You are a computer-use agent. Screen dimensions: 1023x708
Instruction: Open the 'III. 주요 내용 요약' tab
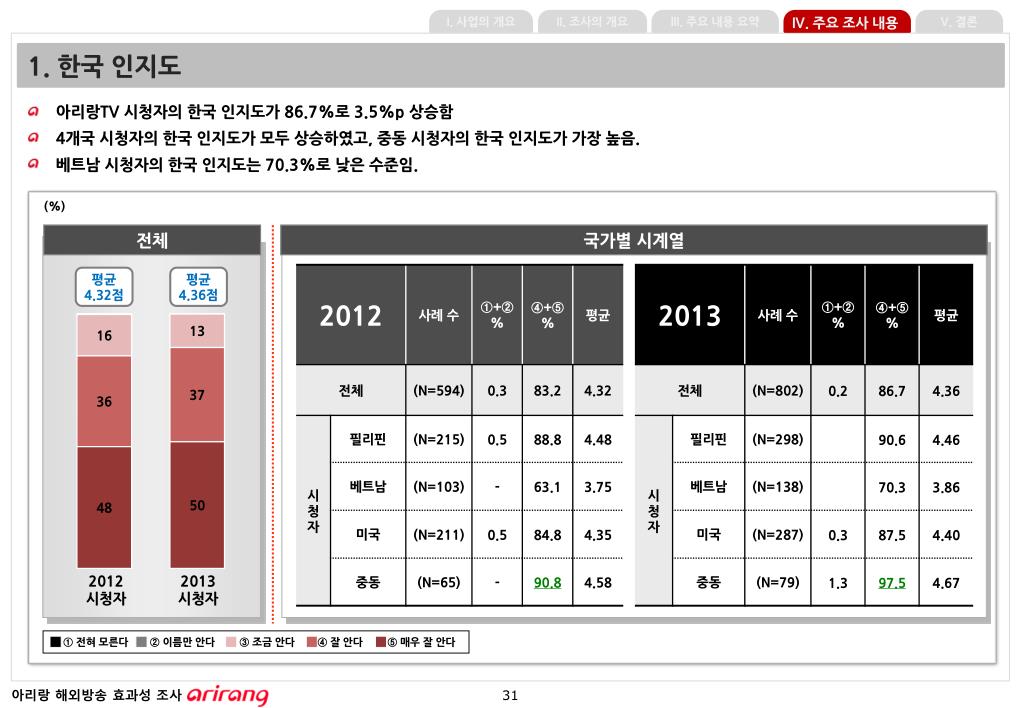[714, 22]
